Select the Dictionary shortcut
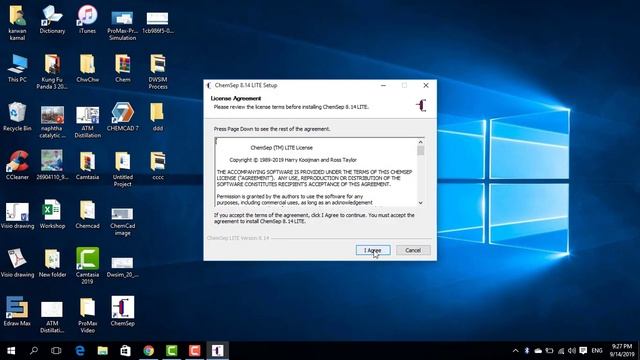Viewport: 640px width, 360px height. pyautogui.click(x=52, y=20)
